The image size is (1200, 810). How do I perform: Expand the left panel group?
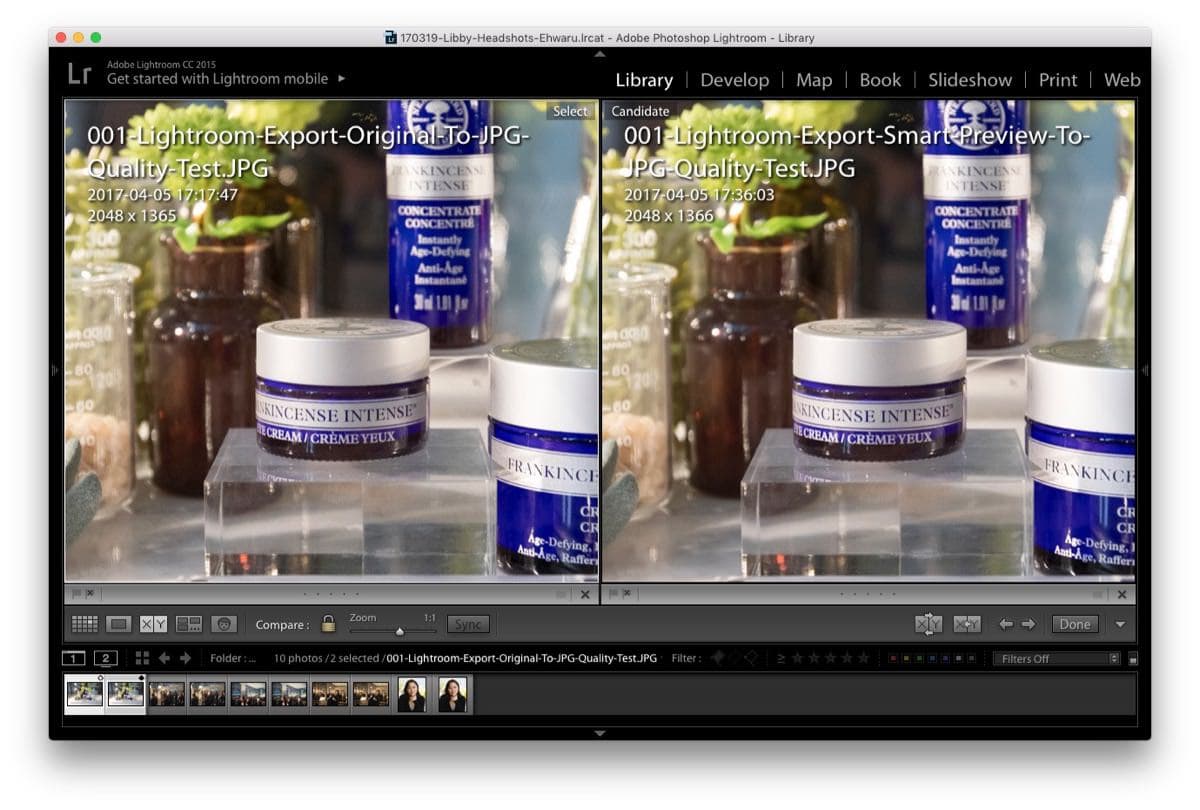pos(55,370)
